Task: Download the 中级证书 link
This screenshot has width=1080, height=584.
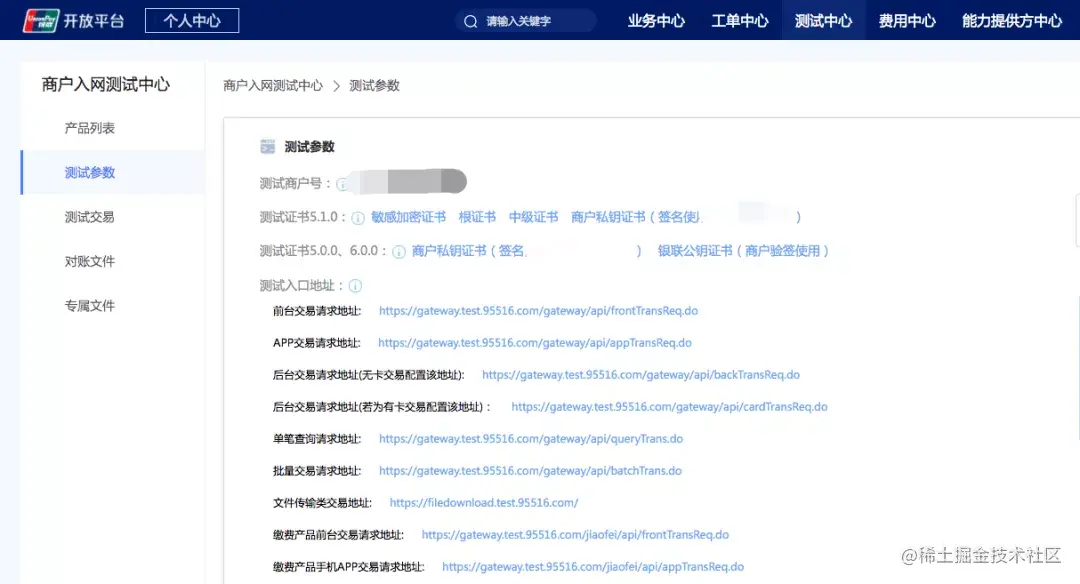Action: [x=533, y=217]
